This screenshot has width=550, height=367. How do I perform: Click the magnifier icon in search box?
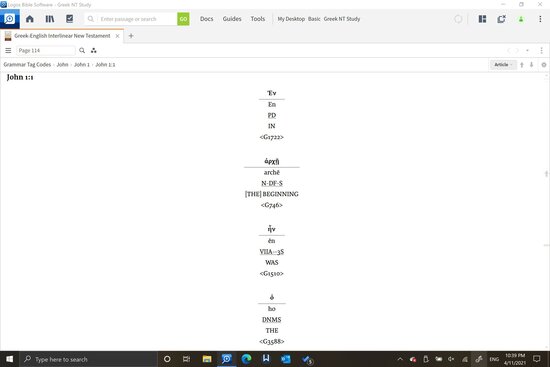point(91,19)
